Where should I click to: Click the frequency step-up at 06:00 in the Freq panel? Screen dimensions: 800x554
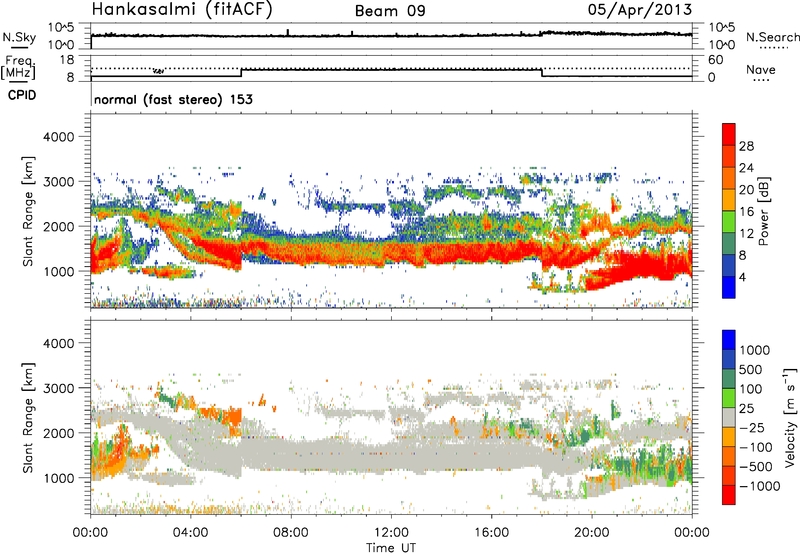[x=241, y=73]
